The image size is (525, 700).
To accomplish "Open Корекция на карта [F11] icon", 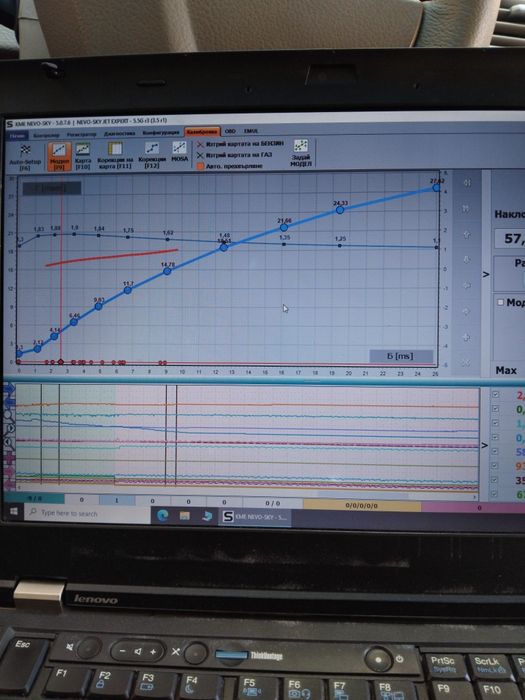I will click(115, 155).
